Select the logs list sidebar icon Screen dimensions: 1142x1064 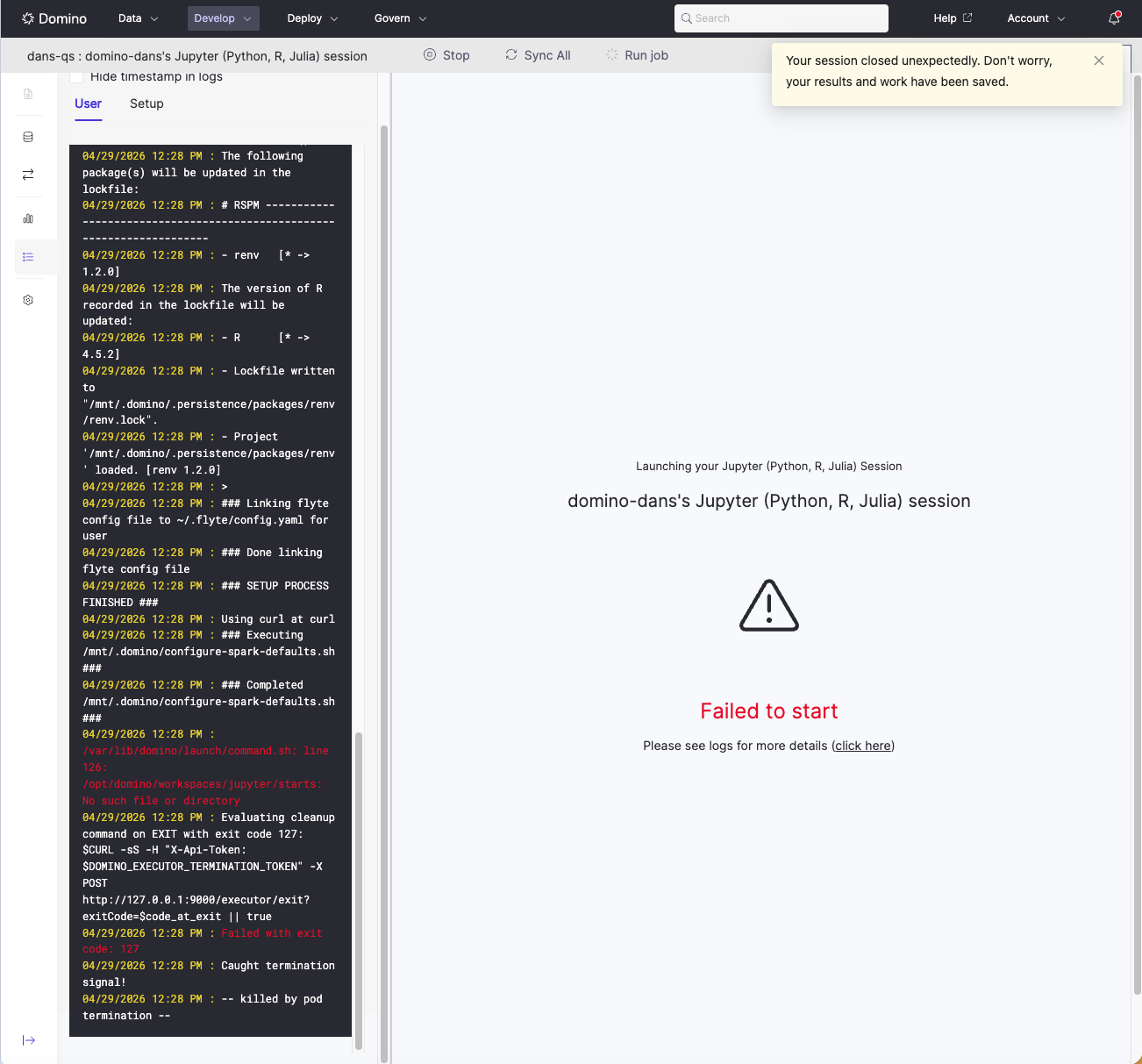(x=28, y=257)
